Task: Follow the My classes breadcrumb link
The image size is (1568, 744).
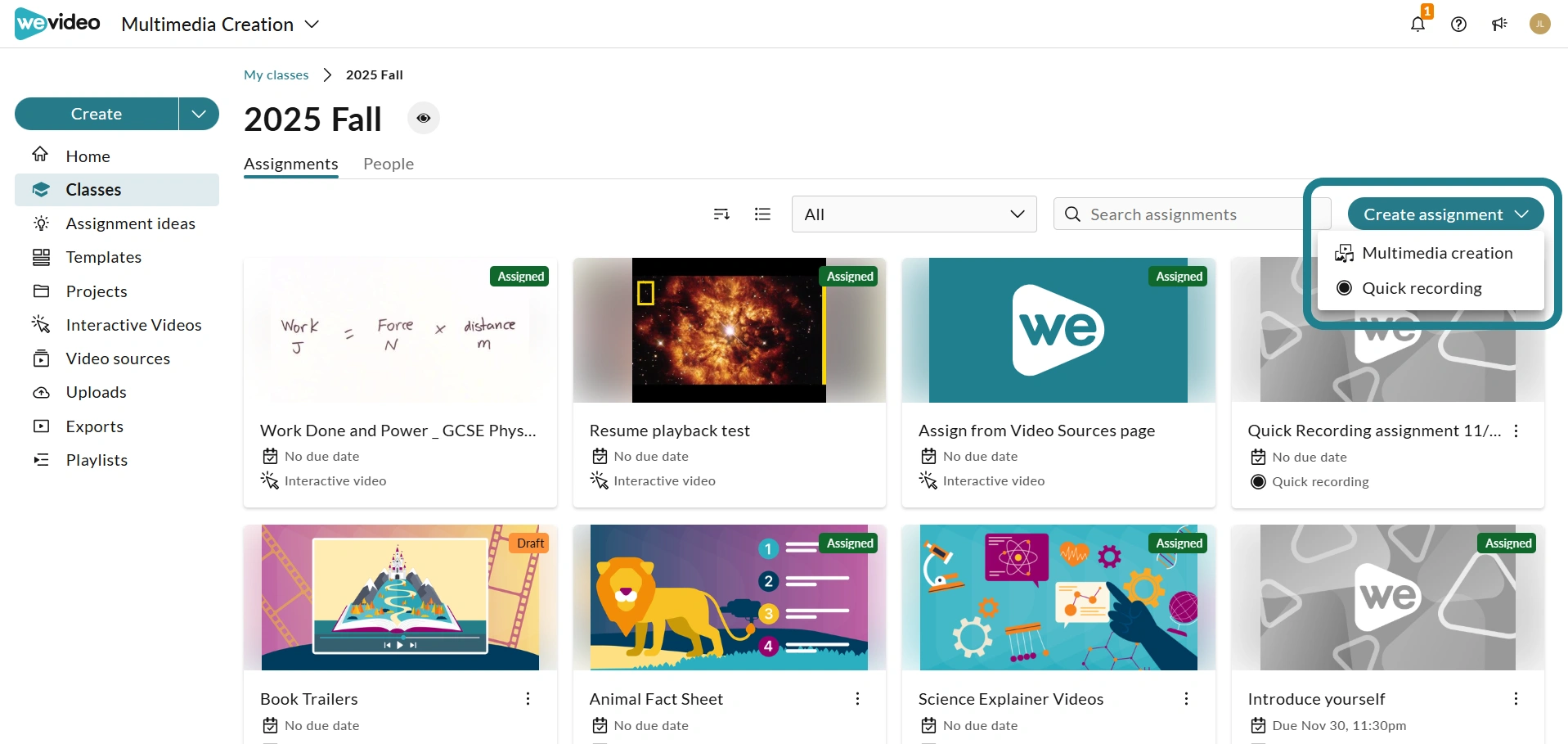Action: [276, 74]
